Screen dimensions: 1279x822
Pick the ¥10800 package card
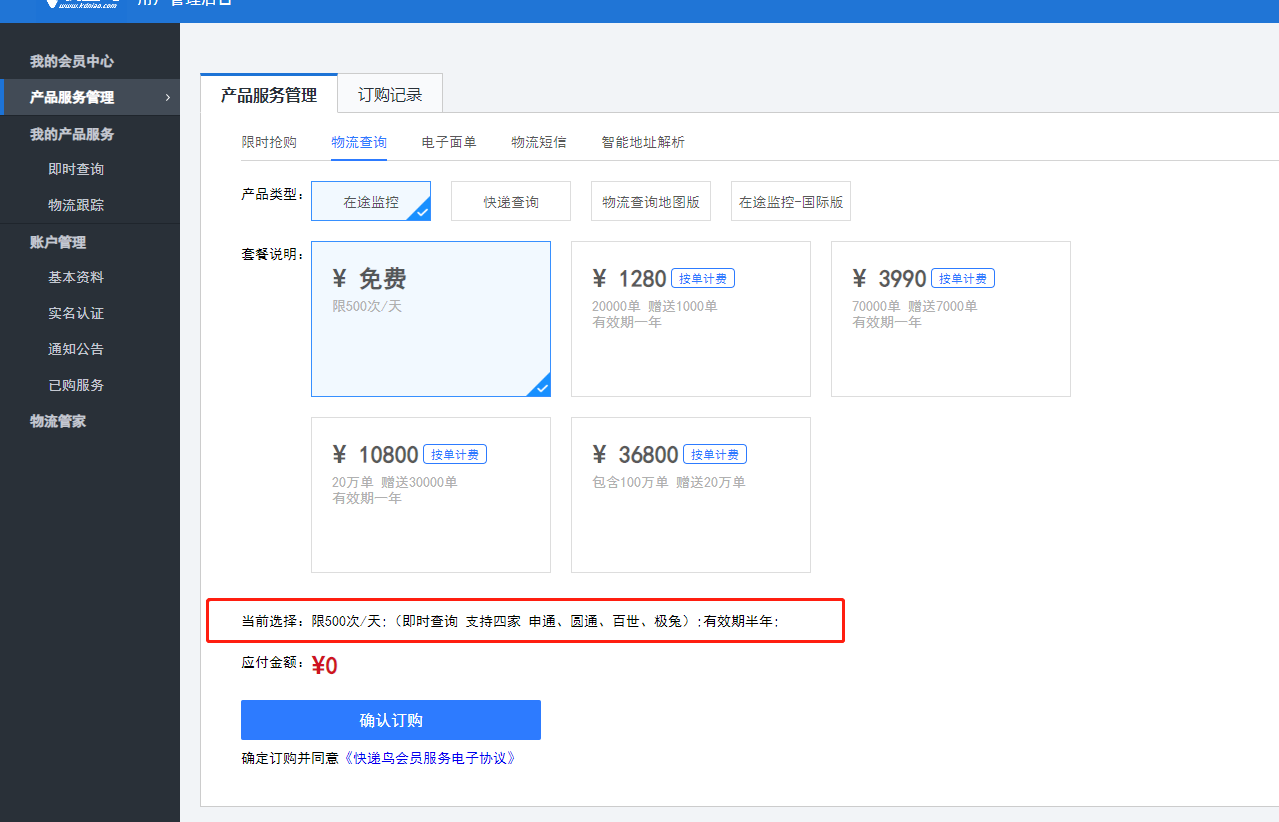pos(431,495)
